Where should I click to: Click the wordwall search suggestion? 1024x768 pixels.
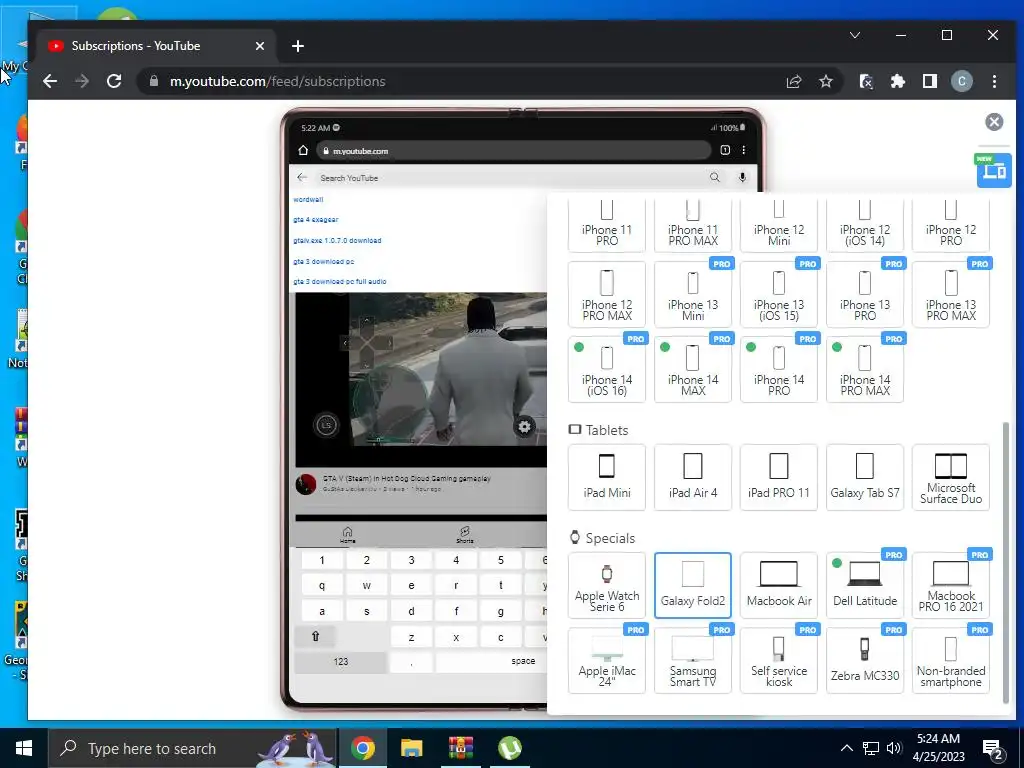308,199
